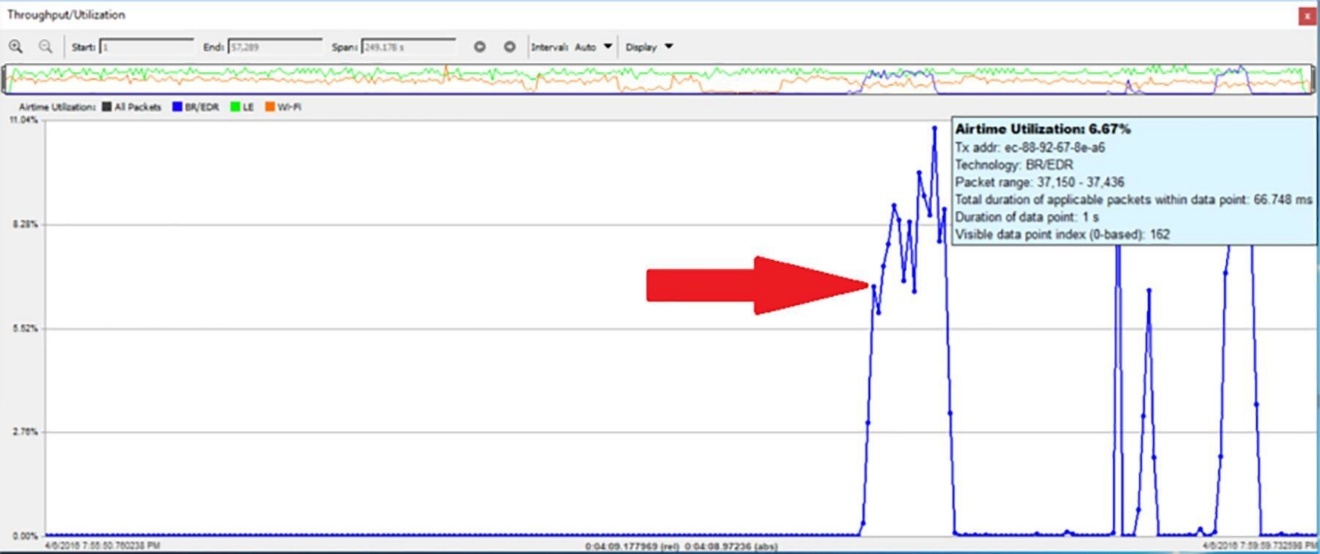The height and width of the screenshot is (554, 1320).
Task: Click the 11.04% y-axis label
Action: coord(23,120)
